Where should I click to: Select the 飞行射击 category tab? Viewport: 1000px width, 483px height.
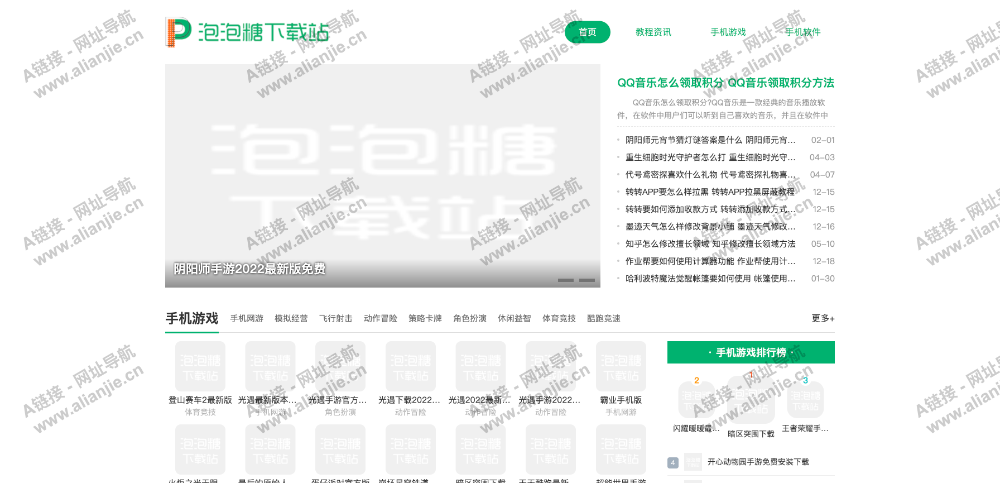coord(335,319)
